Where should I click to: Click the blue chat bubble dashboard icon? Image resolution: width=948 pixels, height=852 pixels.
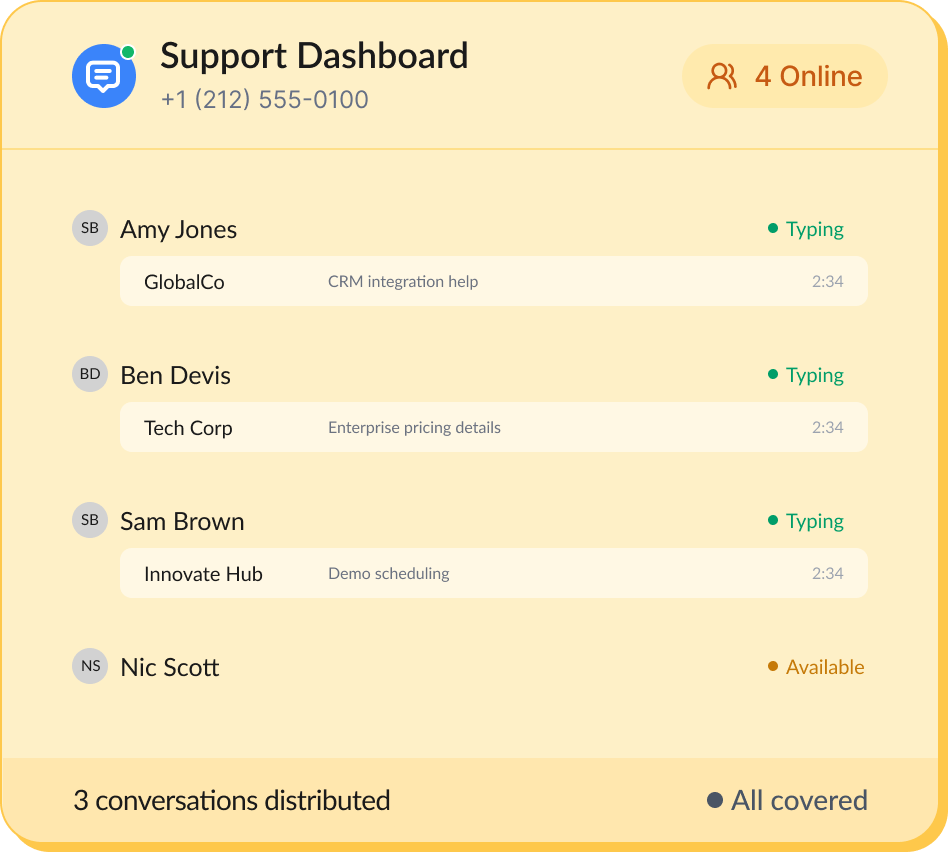(x=104, y=76)
